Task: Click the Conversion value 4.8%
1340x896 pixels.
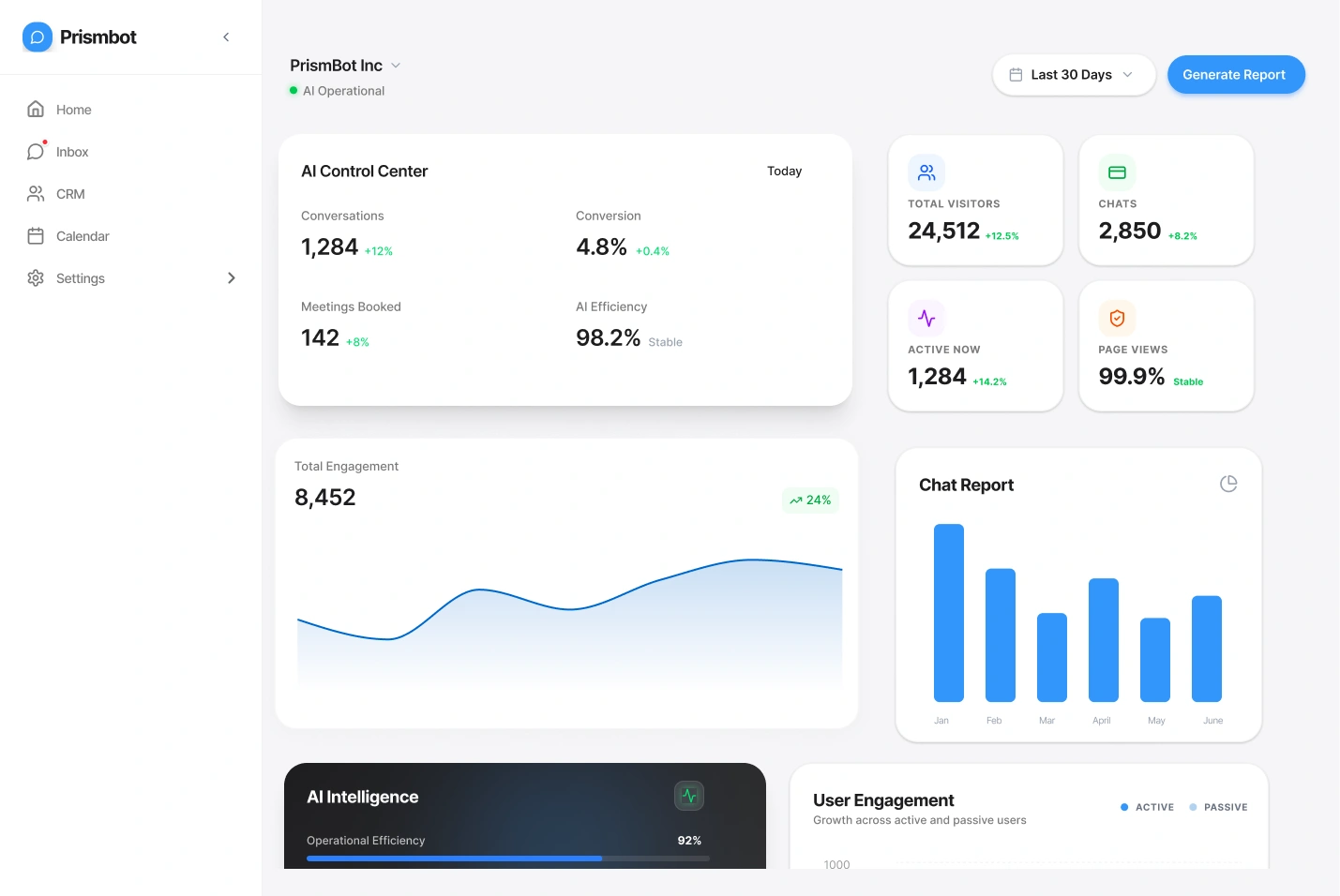Action: [601, 246]
